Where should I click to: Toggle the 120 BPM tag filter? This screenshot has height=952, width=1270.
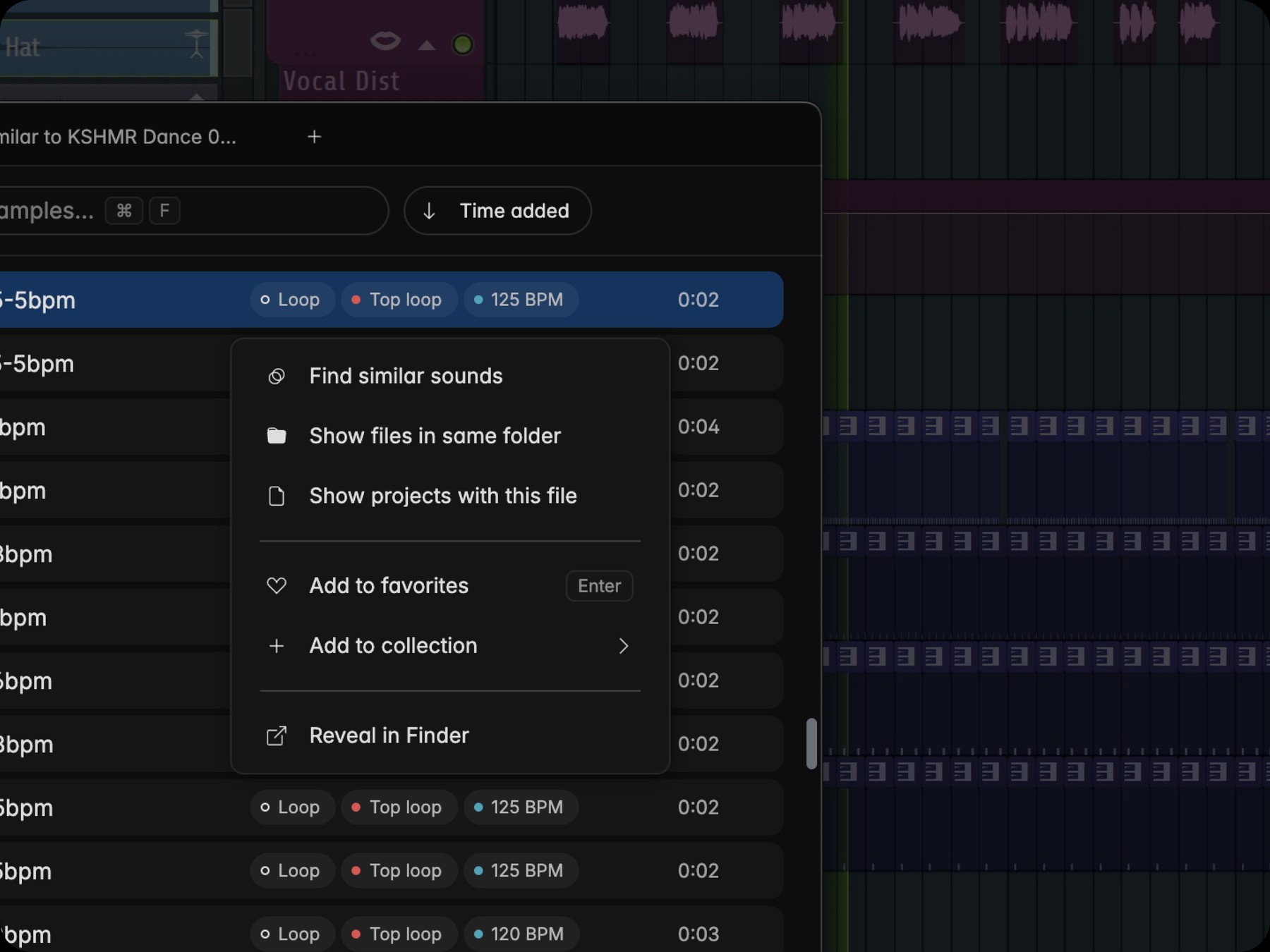521,934
